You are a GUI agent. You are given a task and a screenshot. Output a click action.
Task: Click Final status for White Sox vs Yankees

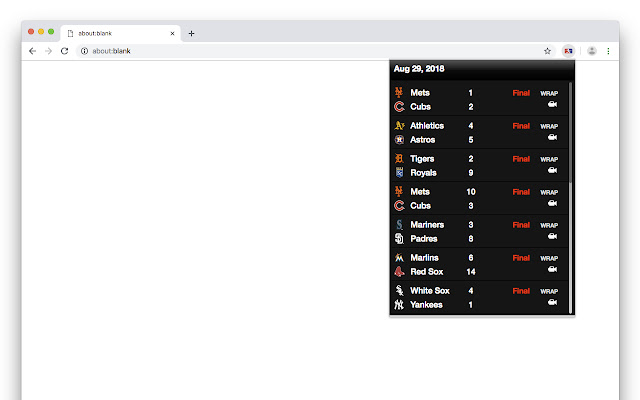coord(521,291)
